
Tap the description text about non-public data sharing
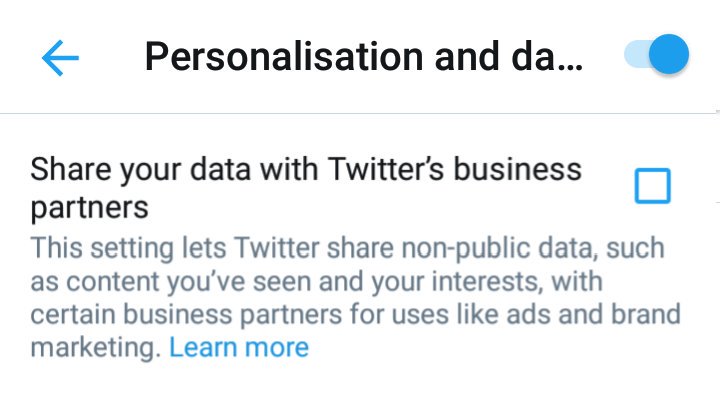tap(355, 298)
